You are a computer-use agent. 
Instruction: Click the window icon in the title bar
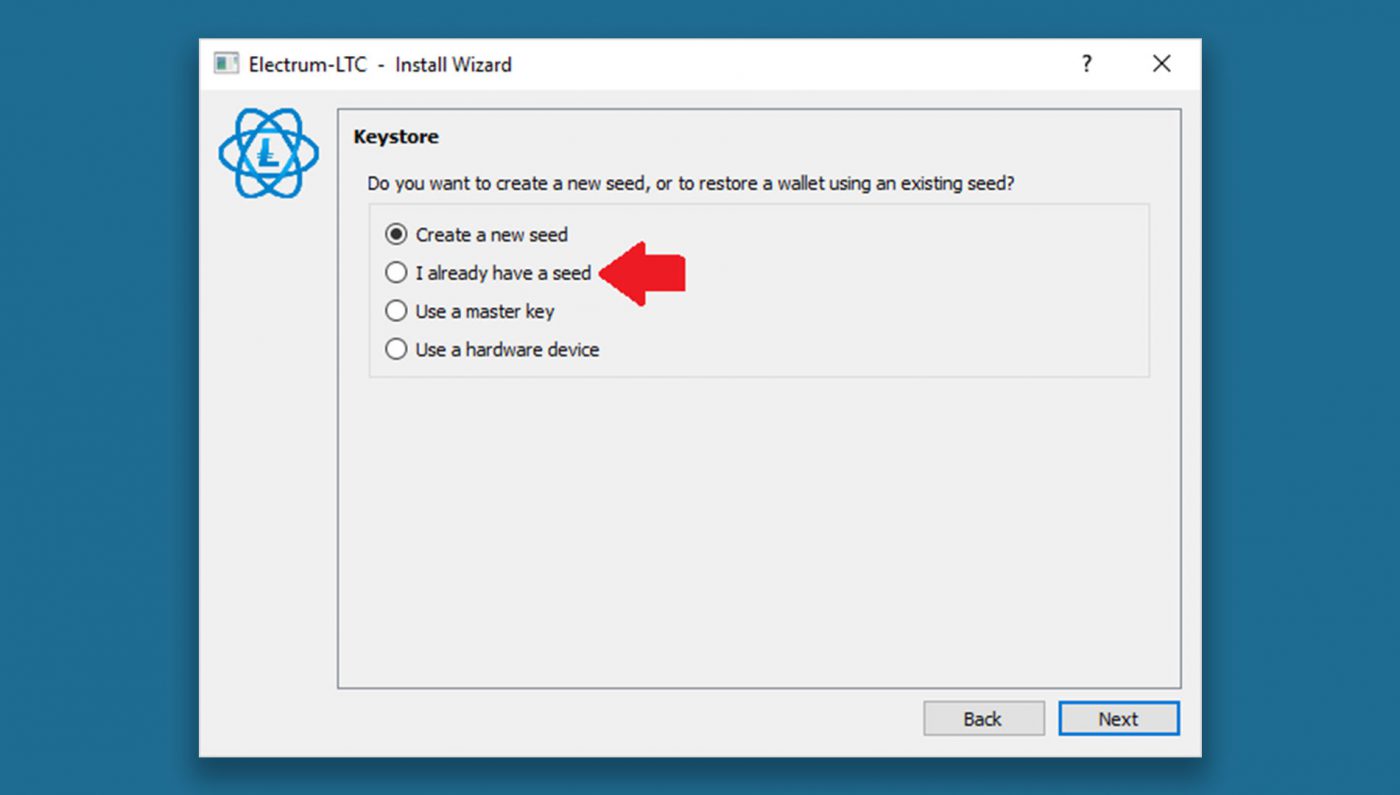pyautogui.click(x=226, y=64)
